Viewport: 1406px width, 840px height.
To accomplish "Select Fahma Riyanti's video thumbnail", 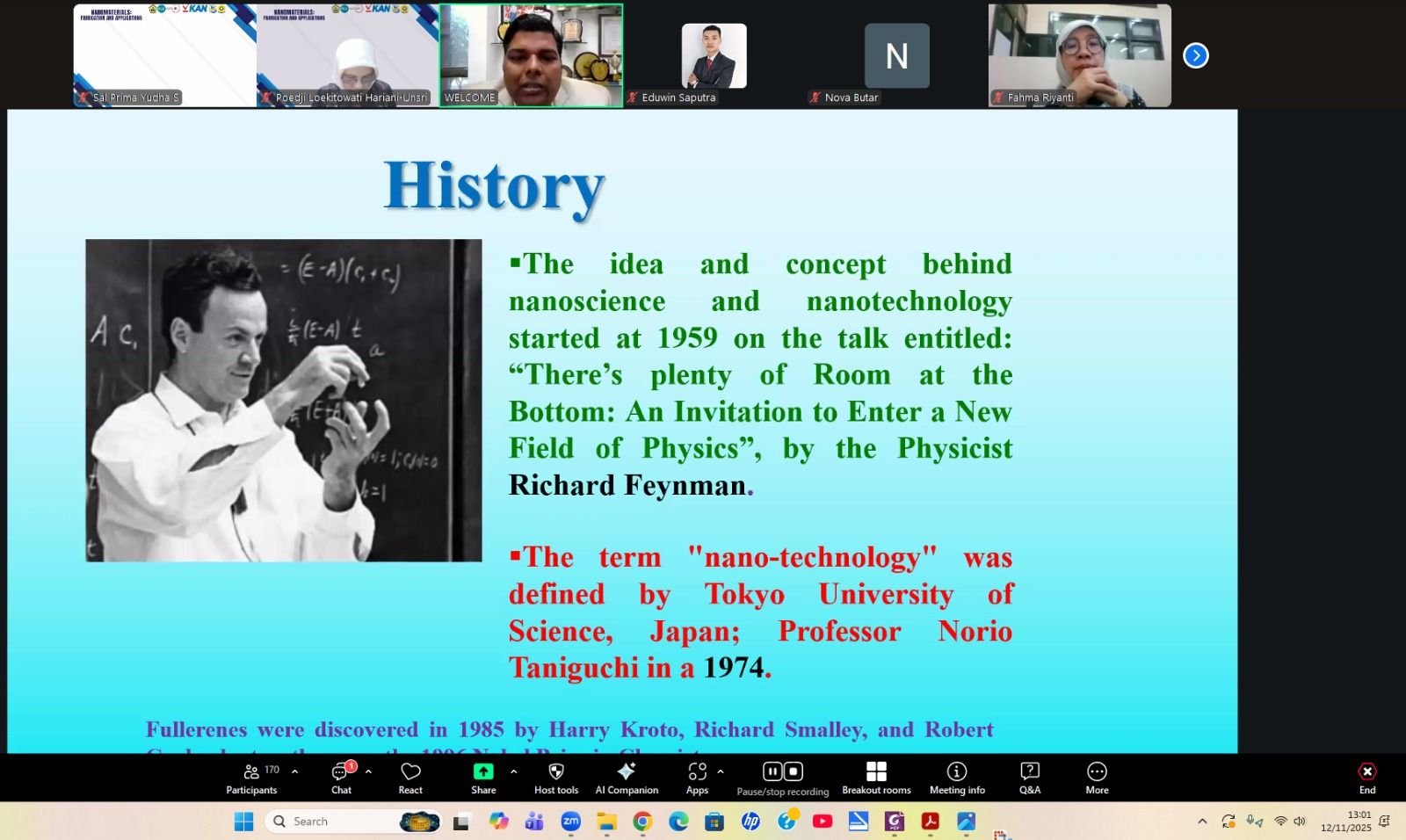I will [1079, 55].
